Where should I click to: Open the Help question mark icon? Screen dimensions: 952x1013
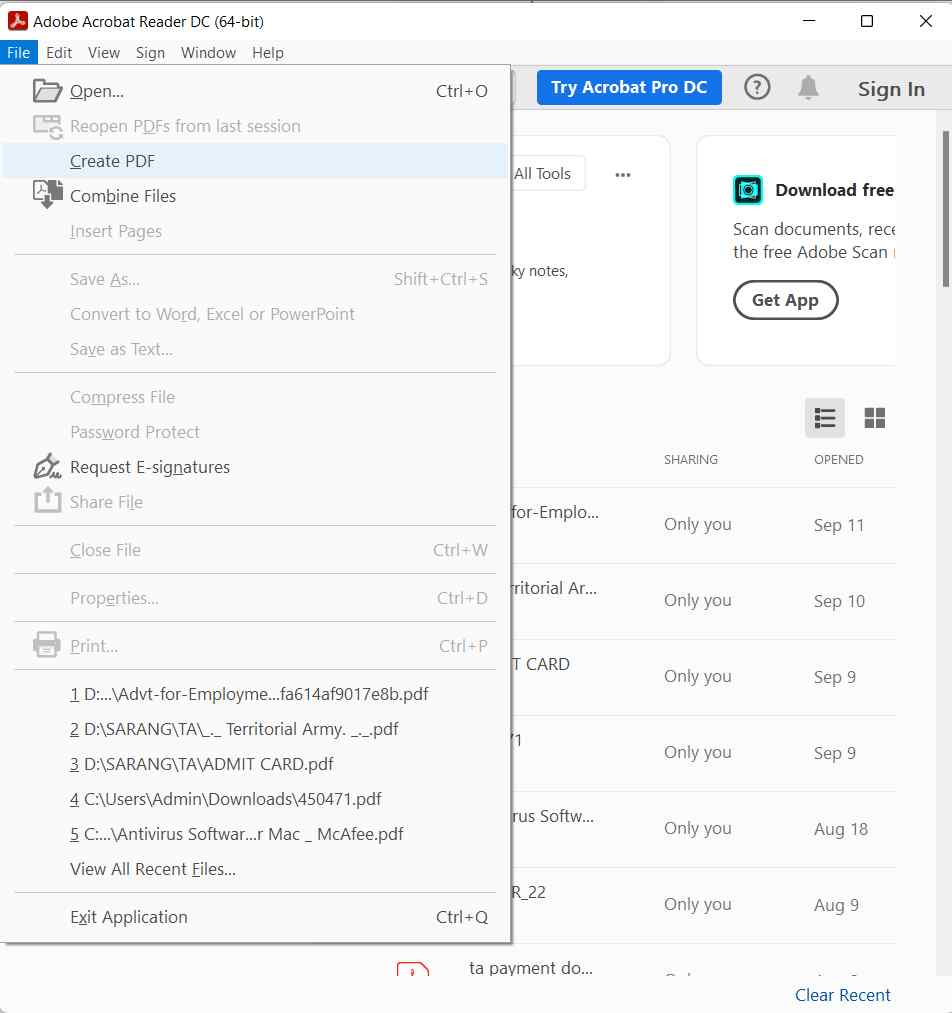coord(757,87)
